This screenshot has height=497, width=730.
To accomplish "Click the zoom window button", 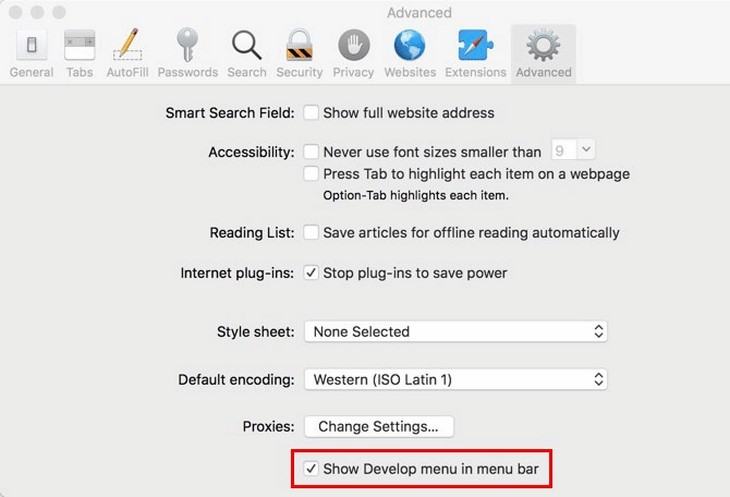I will click(x=59, y=12).
